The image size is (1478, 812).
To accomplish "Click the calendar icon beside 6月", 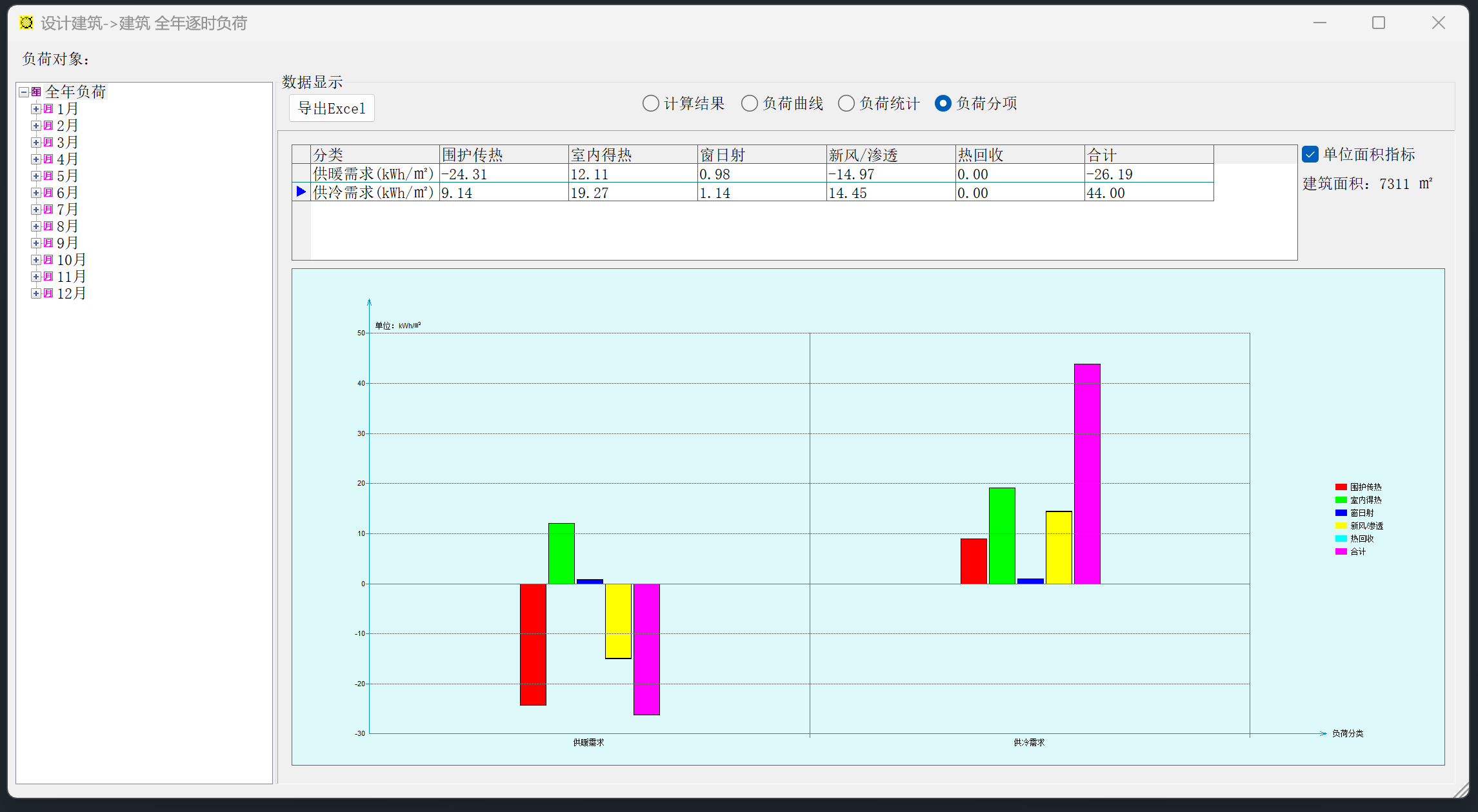I will (x=48, y=193).
